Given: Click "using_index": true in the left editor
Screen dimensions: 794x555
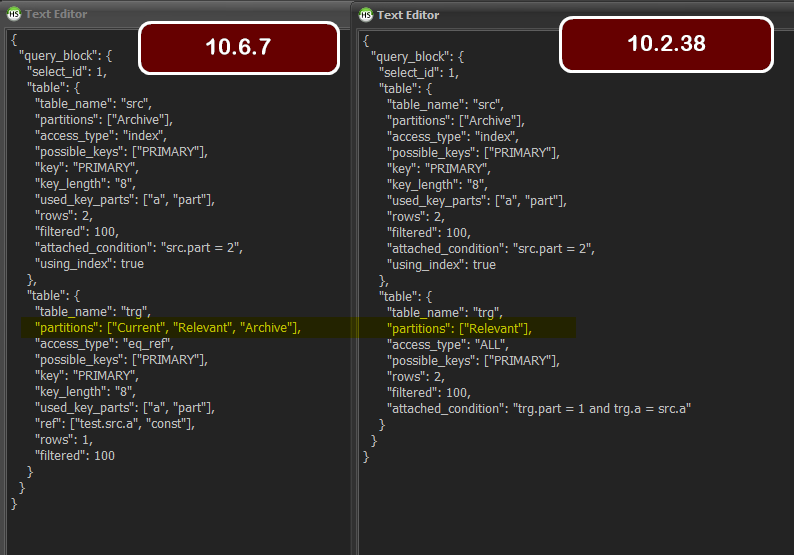Looking at the screenshot, I should 89,264.
